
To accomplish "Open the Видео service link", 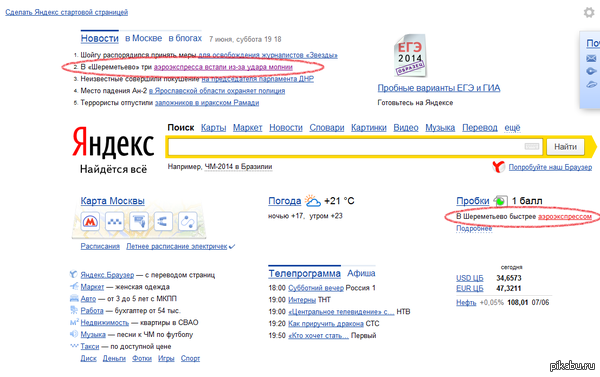I will click(x=406, y=128).
